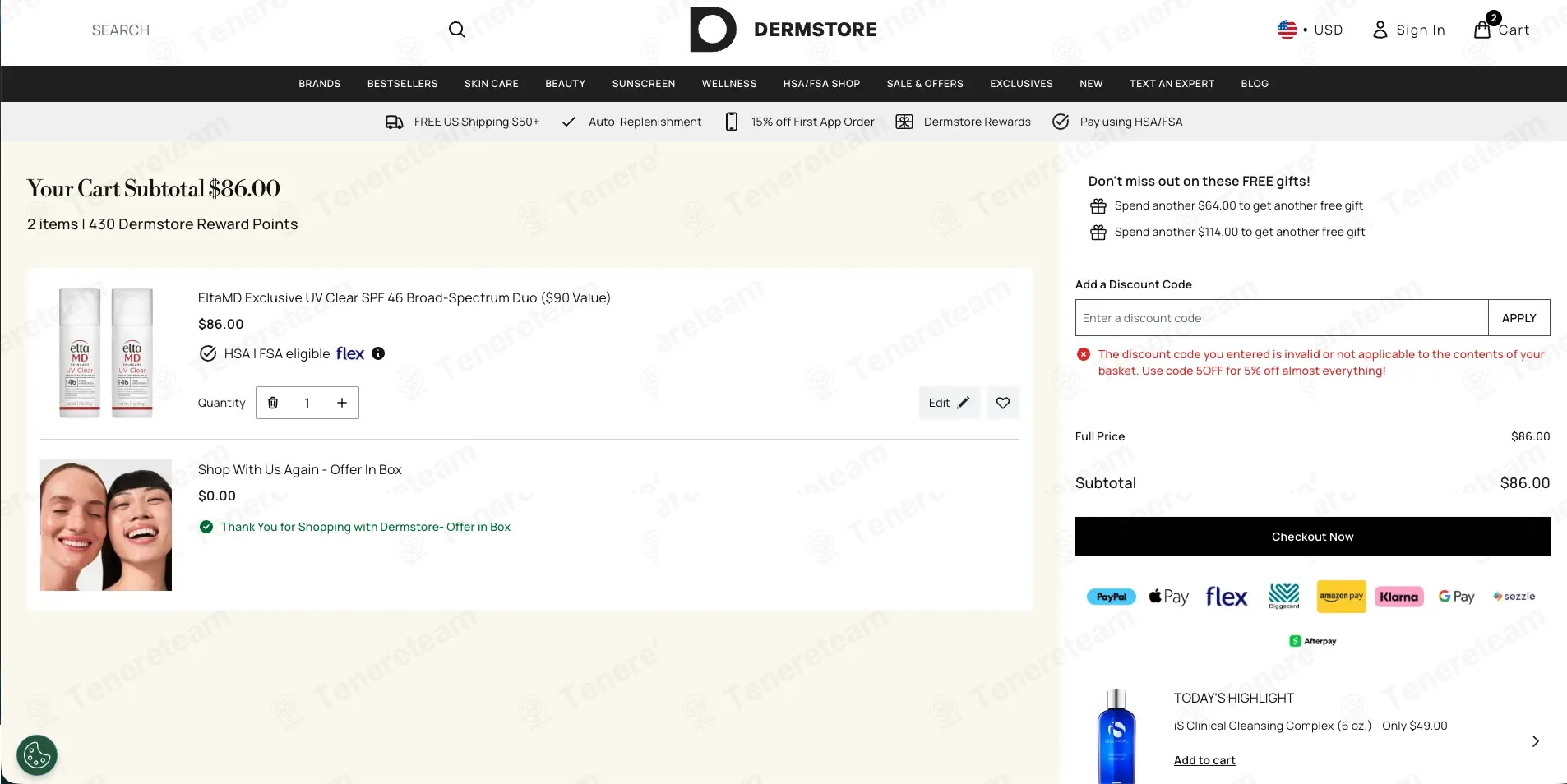This screenshot has width=1567, height=784.
Task: Increase quantity with the plus icon
Action: pyautogui.click(x=342, y=403)
